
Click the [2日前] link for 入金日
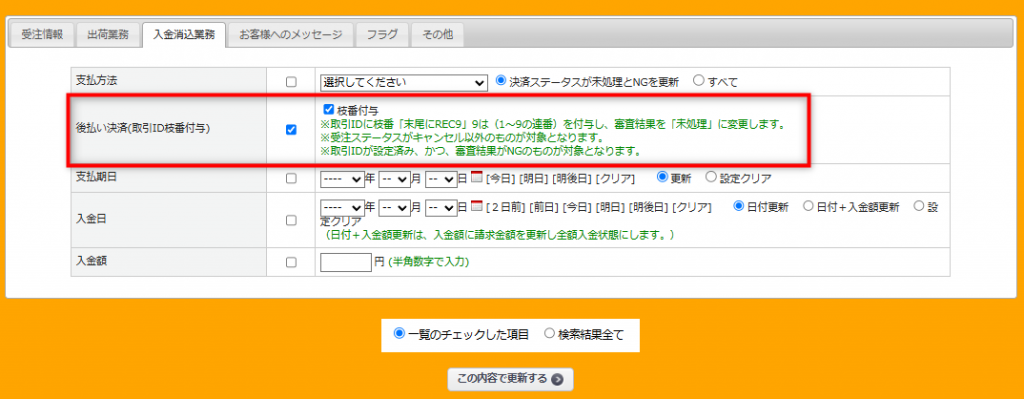click(x=506, y=207)
